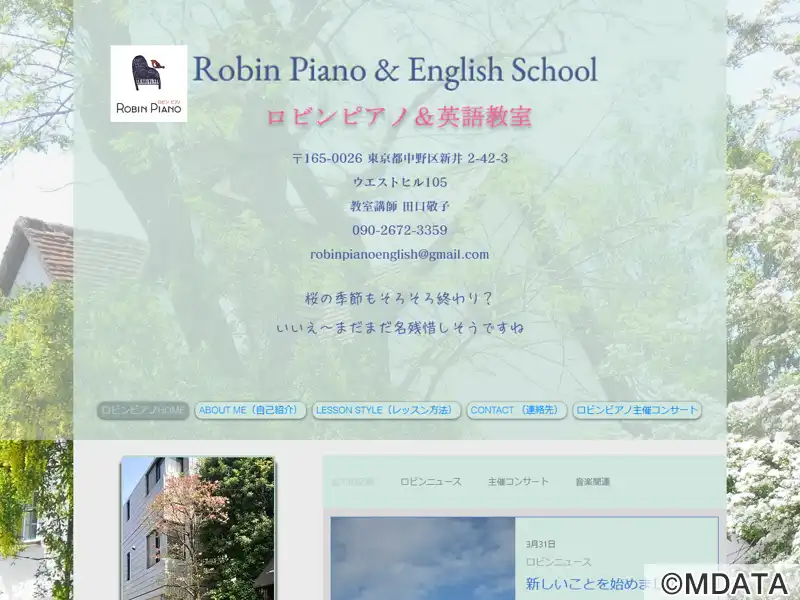The height and width of the screenshot is (600, 800).
Task: Click the phone number 090-2672-3359
Action: tap(399, 230)
